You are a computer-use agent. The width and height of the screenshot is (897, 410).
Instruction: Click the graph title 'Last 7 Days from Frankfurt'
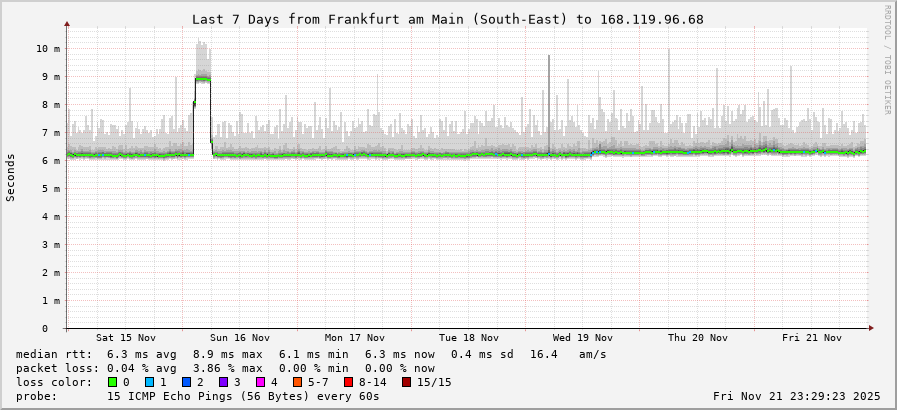(x=447, y=19)
